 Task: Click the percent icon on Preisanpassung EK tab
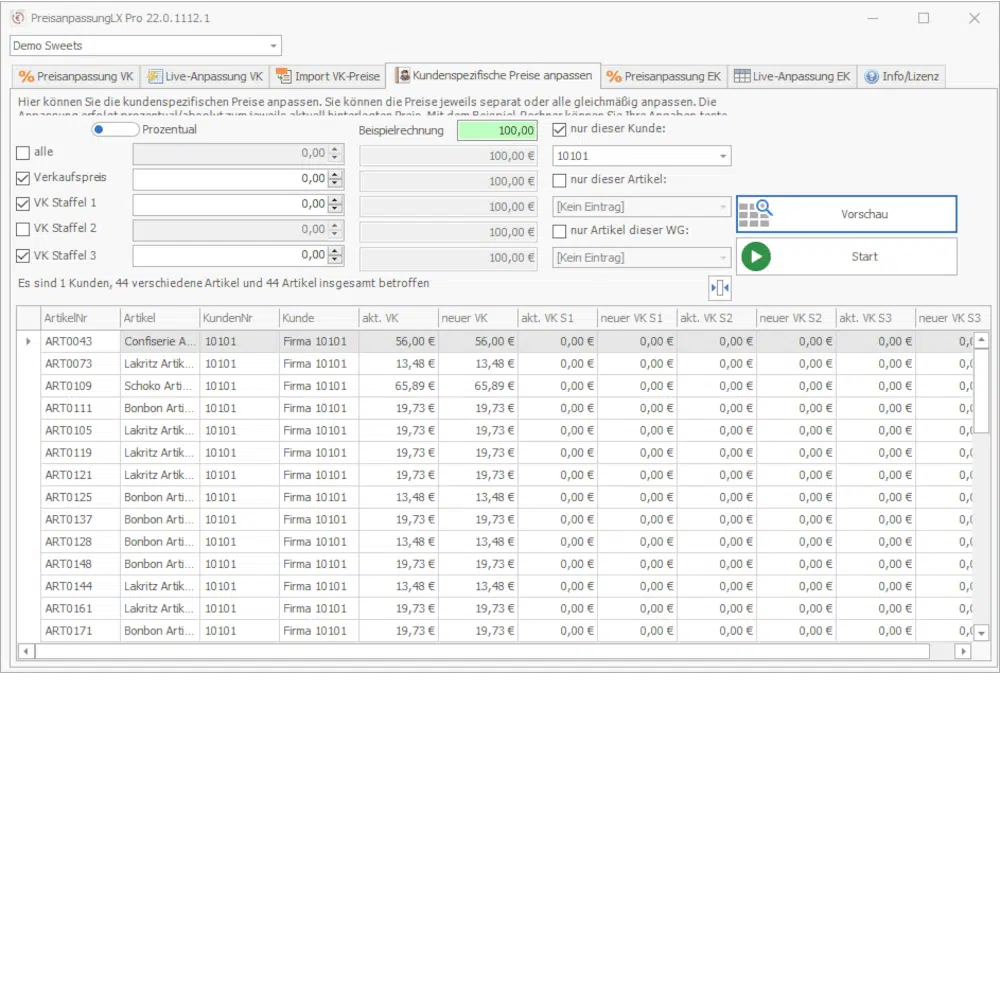click(x=614, y=76)
